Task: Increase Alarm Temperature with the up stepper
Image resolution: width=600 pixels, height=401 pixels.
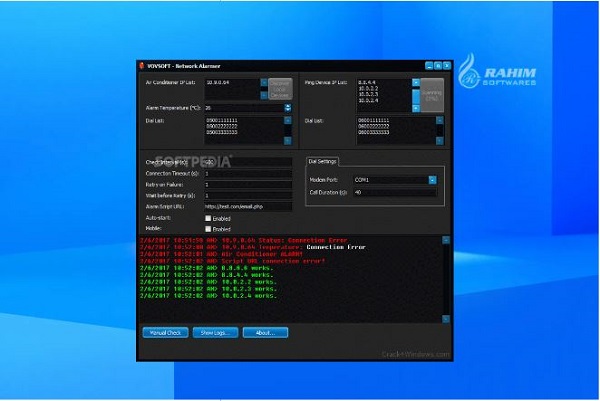Action: (288, 106)
